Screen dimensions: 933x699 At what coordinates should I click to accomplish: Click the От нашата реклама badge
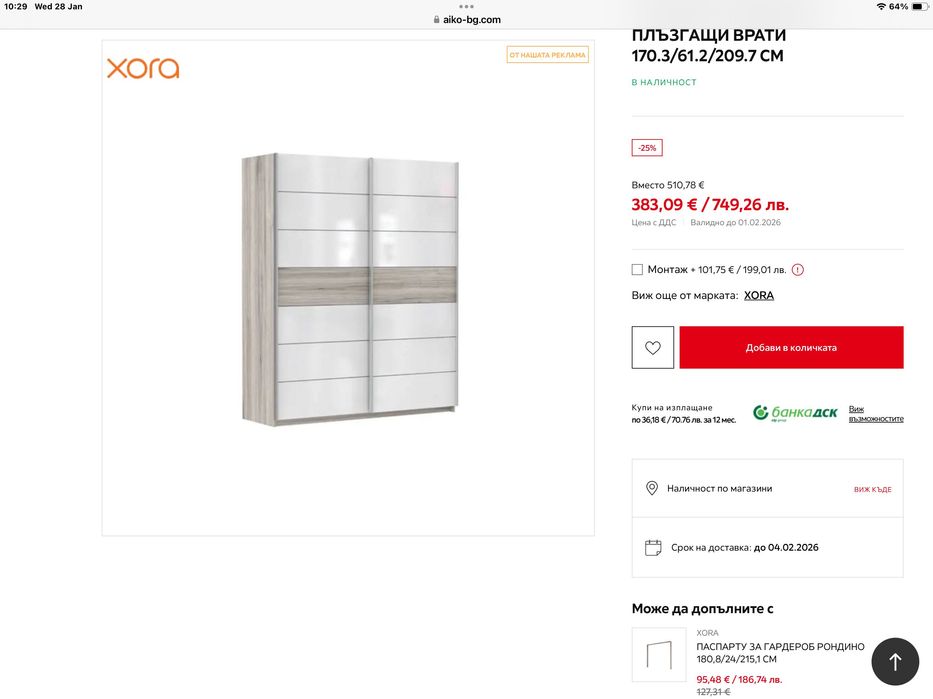click(547, 55)
